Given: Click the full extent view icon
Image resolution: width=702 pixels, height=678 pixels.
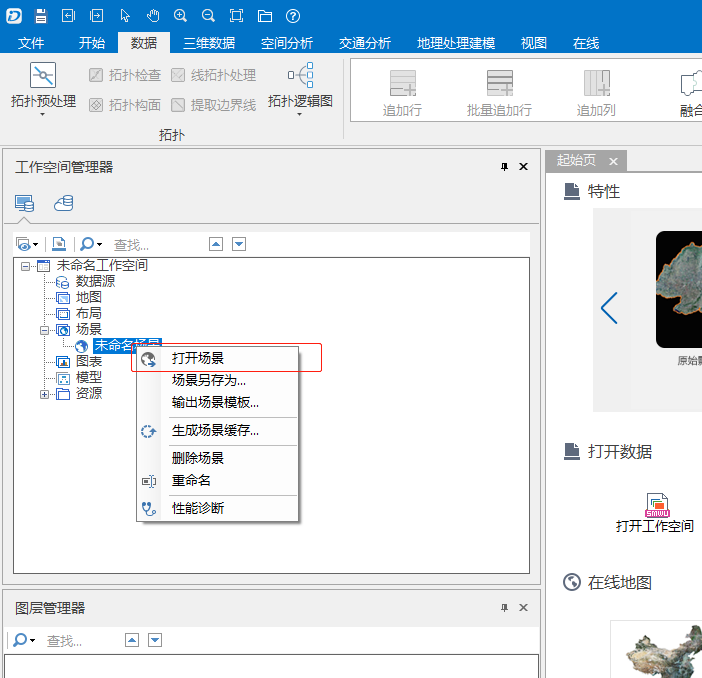Looking at the screenshot, I should pyautogui.click(x=236, y=15).
